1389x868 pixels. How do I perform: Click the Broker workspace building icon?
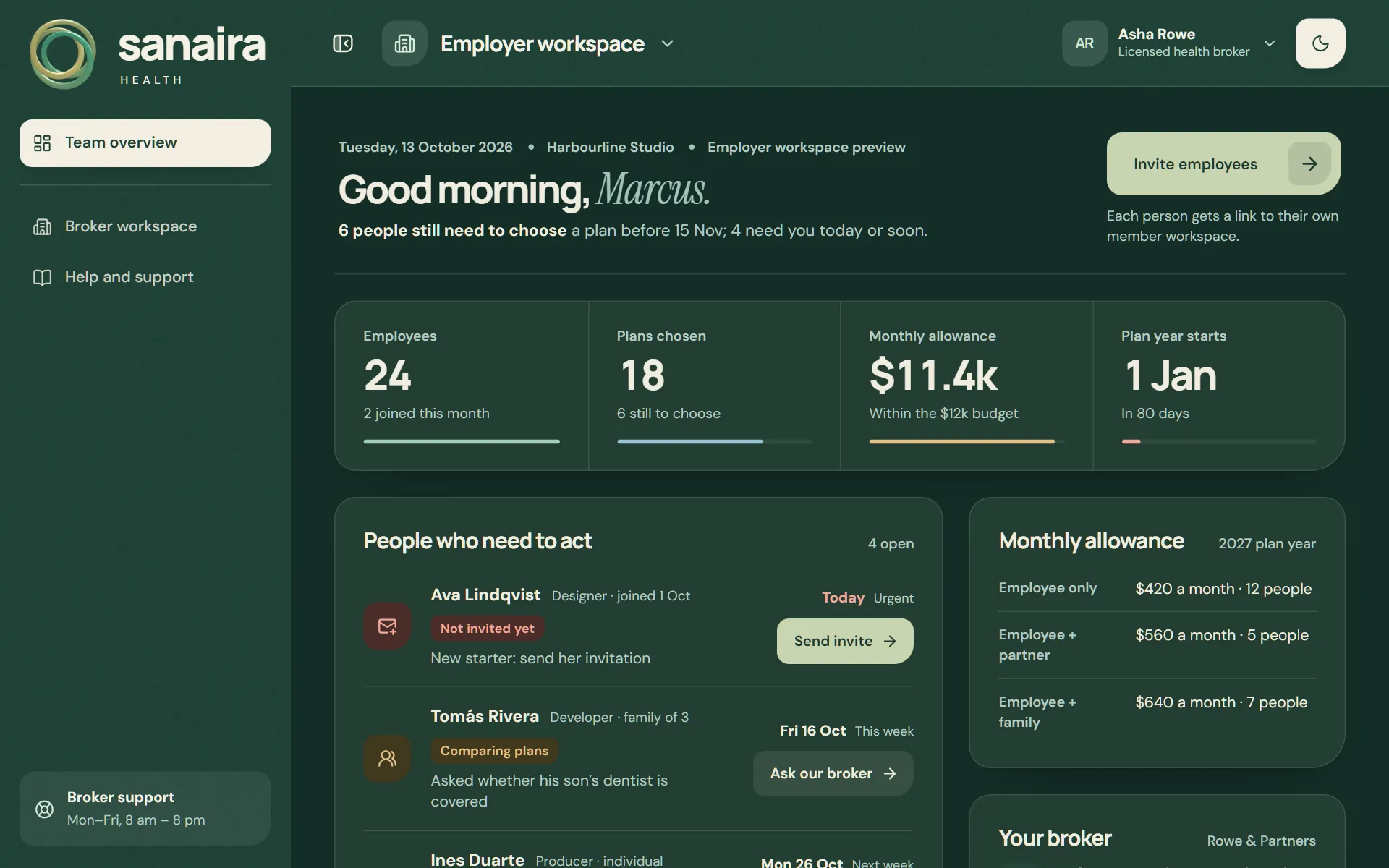(x=43, y=226)
